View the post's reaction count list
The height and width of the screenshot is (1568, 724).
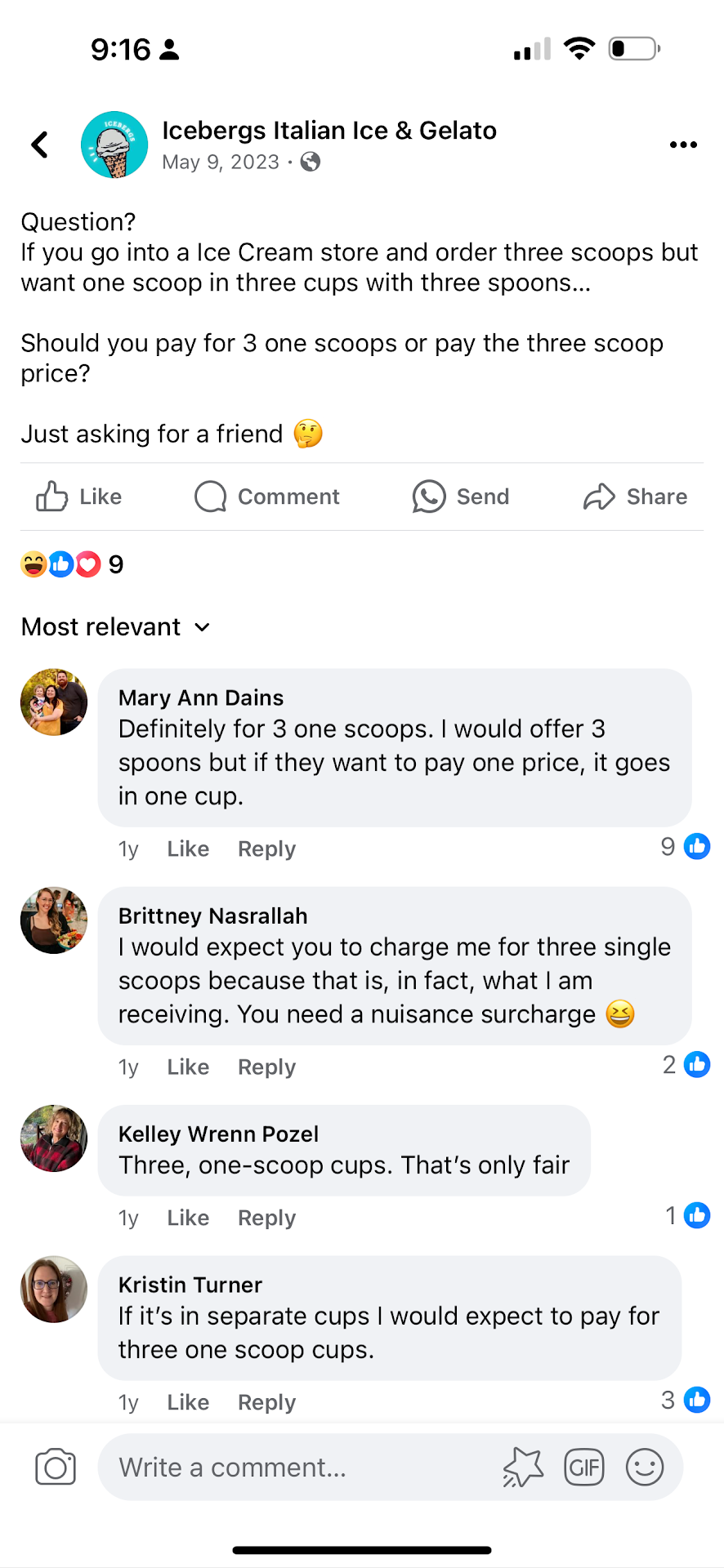click(72, 564)
